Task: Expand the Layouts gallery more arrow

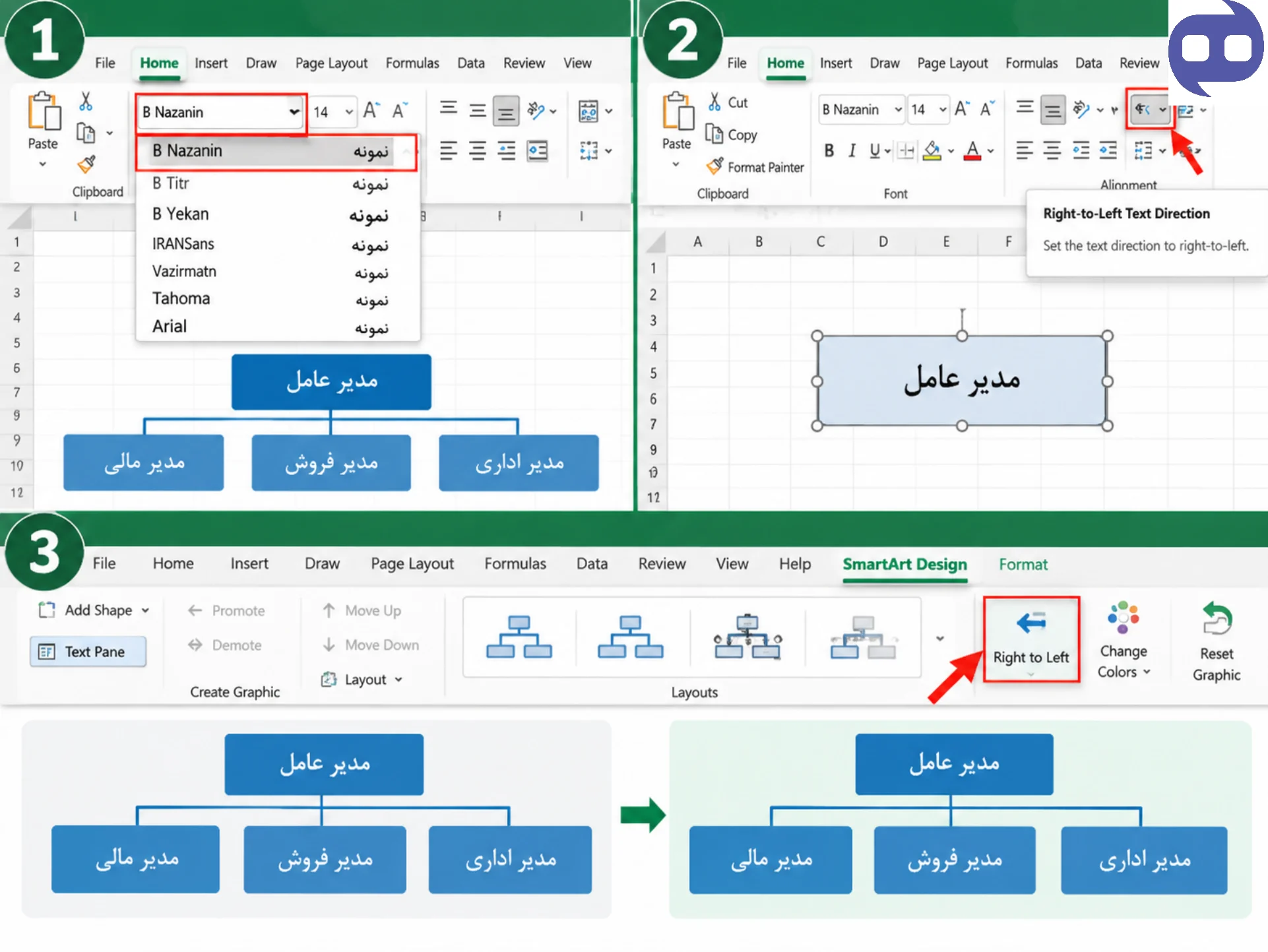Action: tap(940, 639)
